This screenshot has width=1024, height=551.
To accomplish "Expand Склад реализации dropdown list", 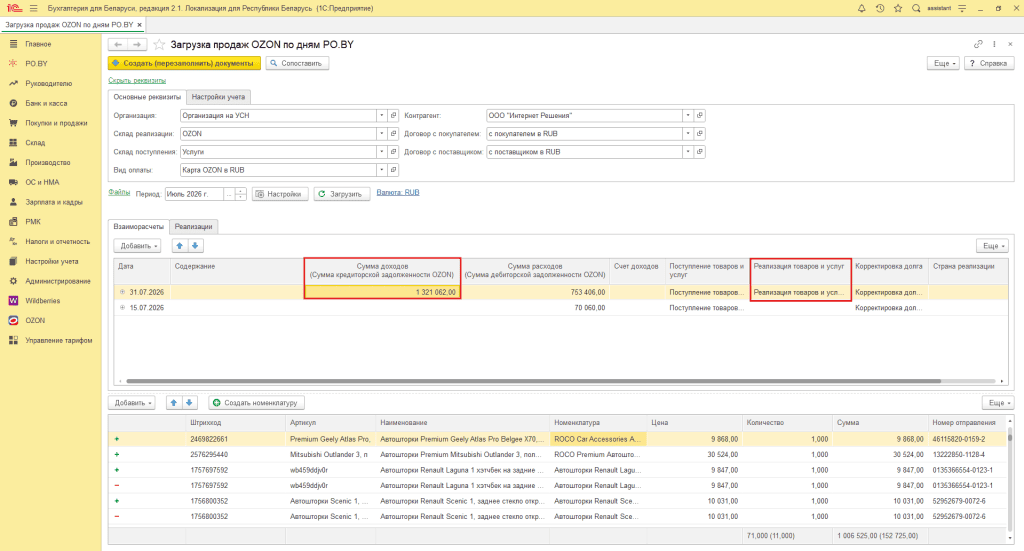I will [x=381, y=133].
